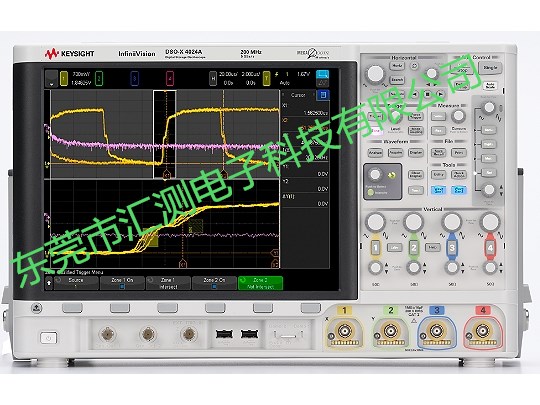Push the power button on front panel
The width and height of the screenshot is (540, 405).
pyautogui.click(x=49, y=338)
